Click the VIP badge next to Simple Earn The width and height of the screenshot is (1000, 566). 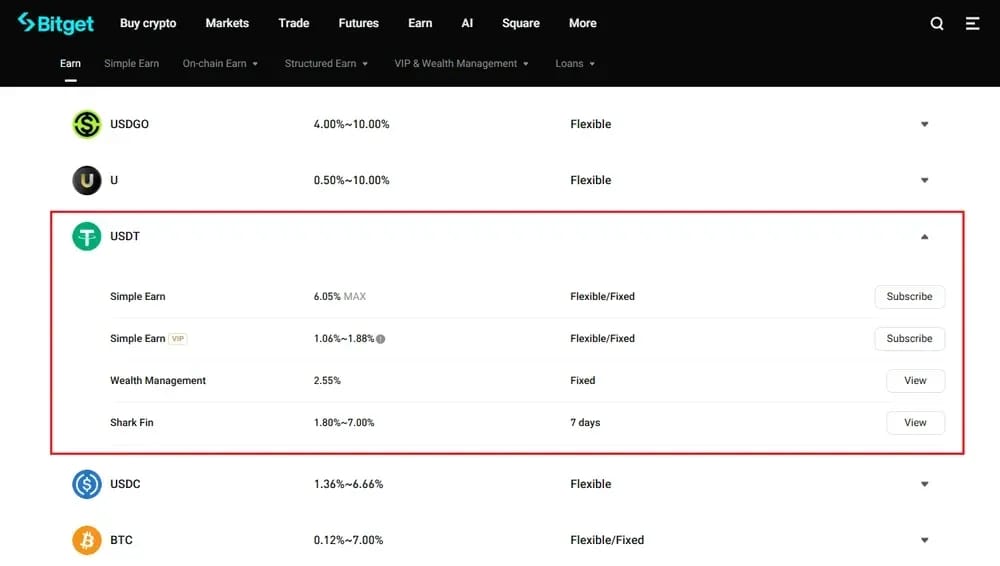point(178,339)
